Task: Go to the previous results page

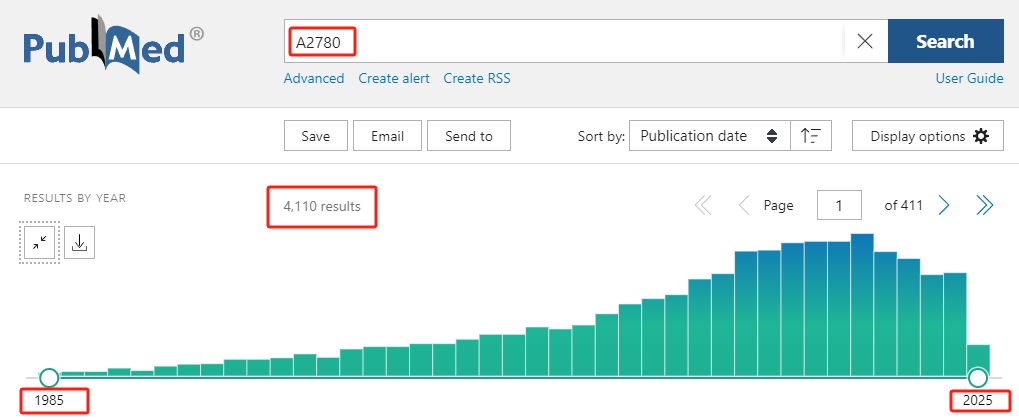Action: (743, 205)
